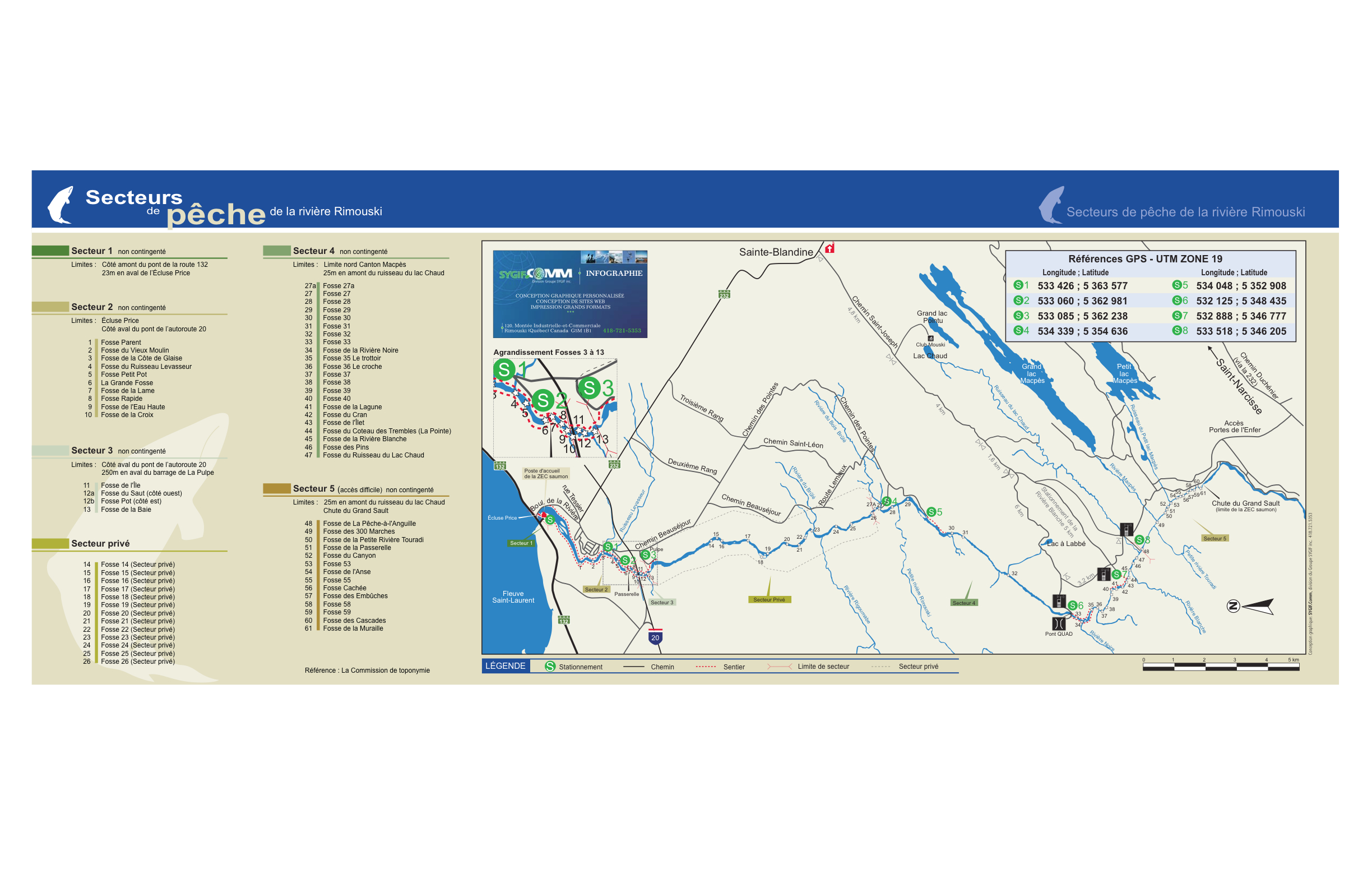Screen dimensions: 1372x888
Task: Click the Stationnement icon in the legend
Action: tap(550, 667)
